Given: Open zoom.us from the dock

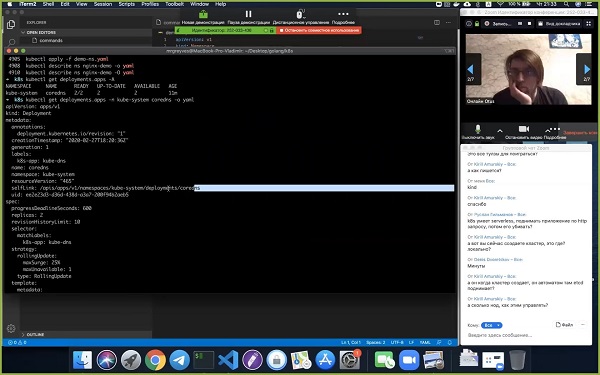Looking at the screenshot, I should tap(409, 360).
